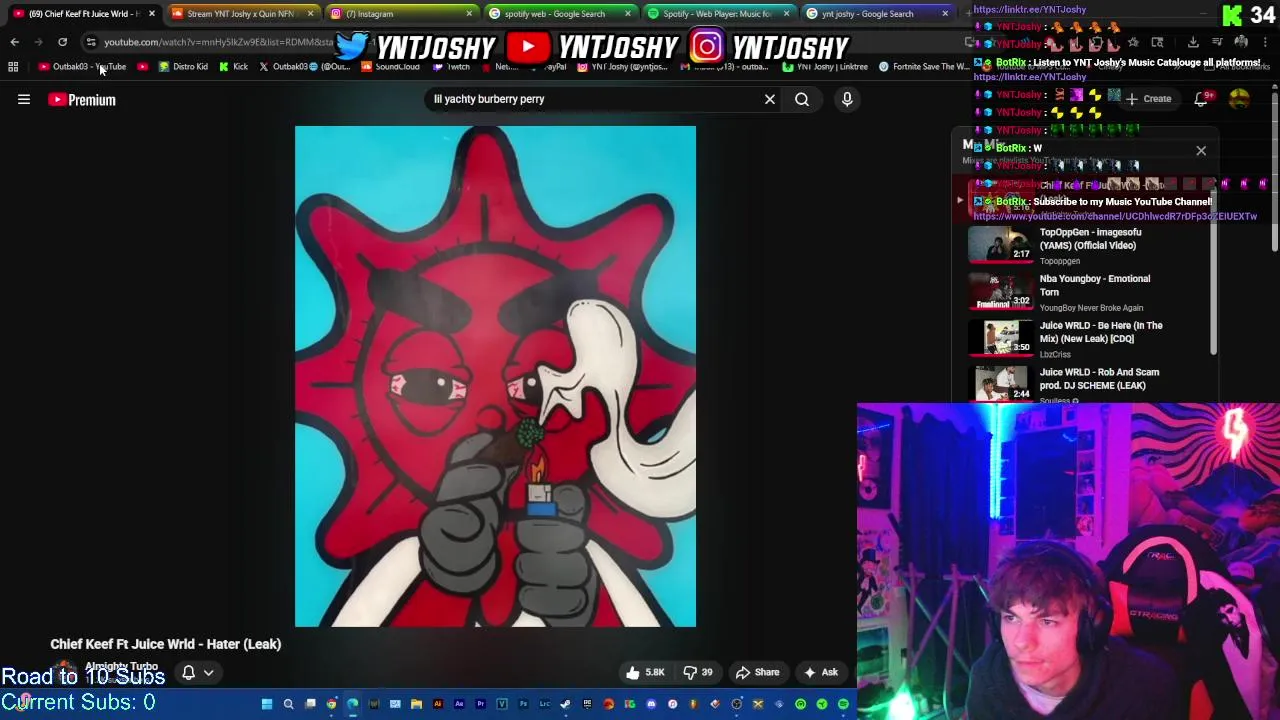
Task: Open Epic Games Launcher from taskbar
Action: [587, 704]
